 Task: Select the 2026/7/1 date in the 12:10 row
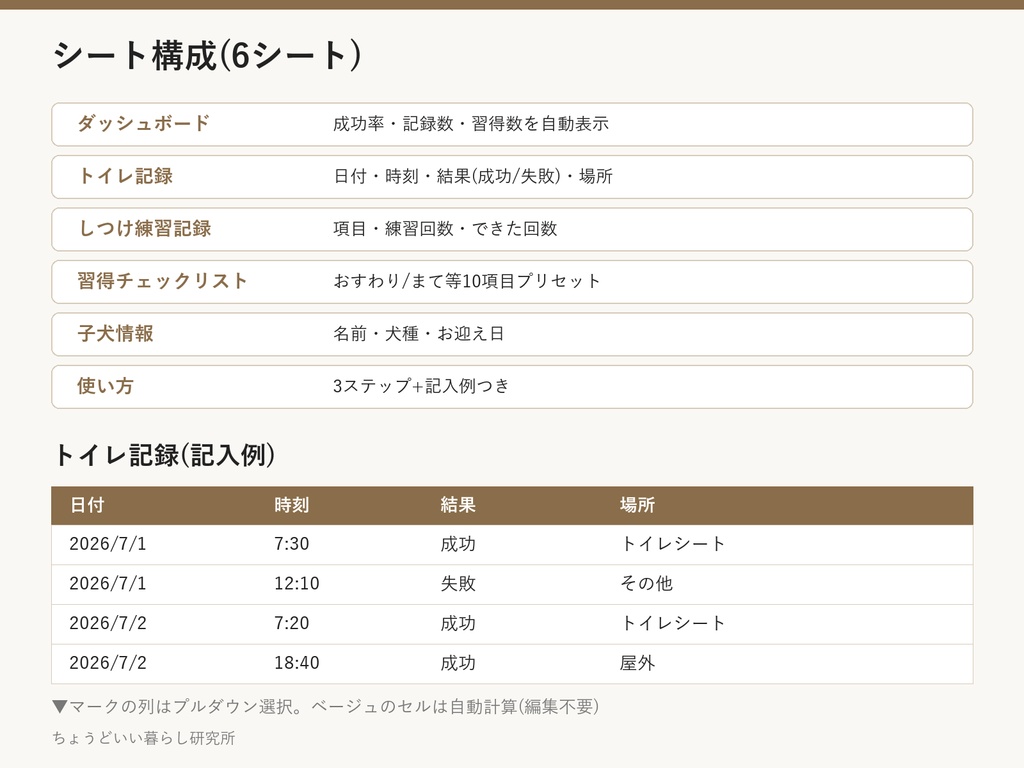point(108,584)
